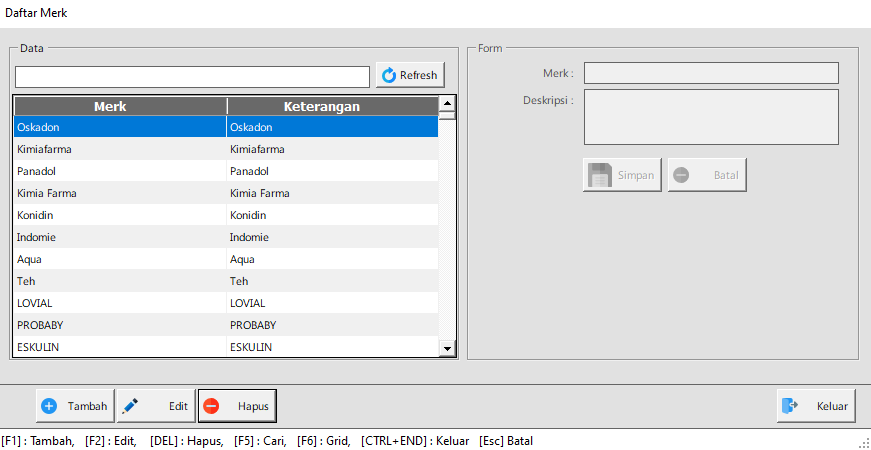Click the red minus icon on Hapus

[211, 406]
